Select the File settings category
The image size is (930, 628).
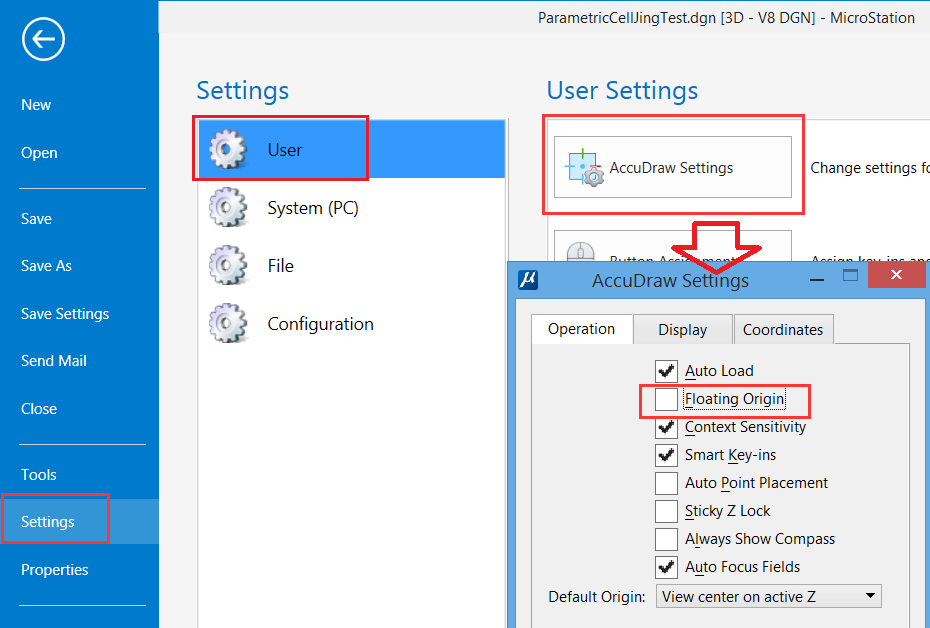click(352, 265)
